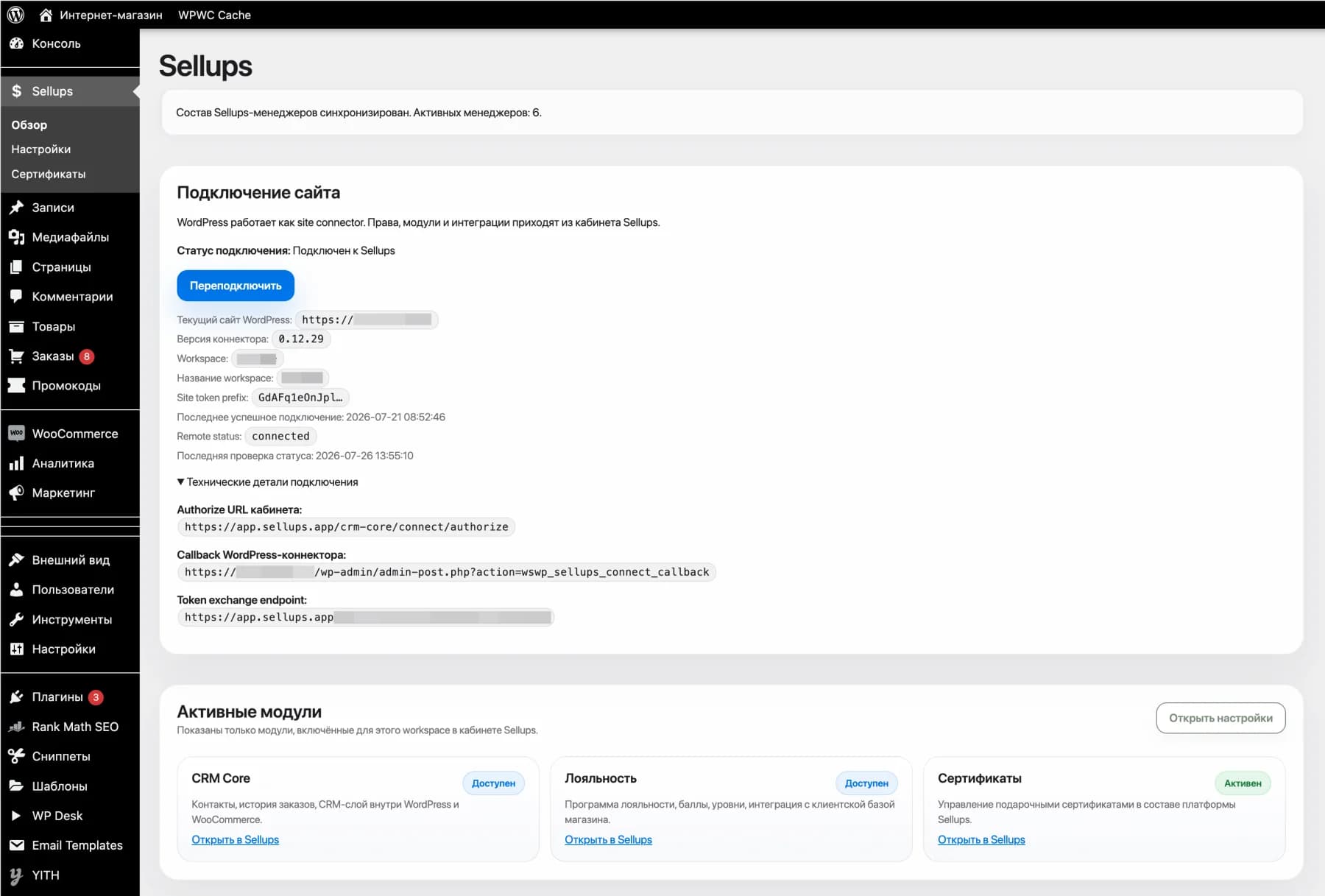1325x896 pixels.
Task: Click the Плагины plug icon
Action: [16, 697]
